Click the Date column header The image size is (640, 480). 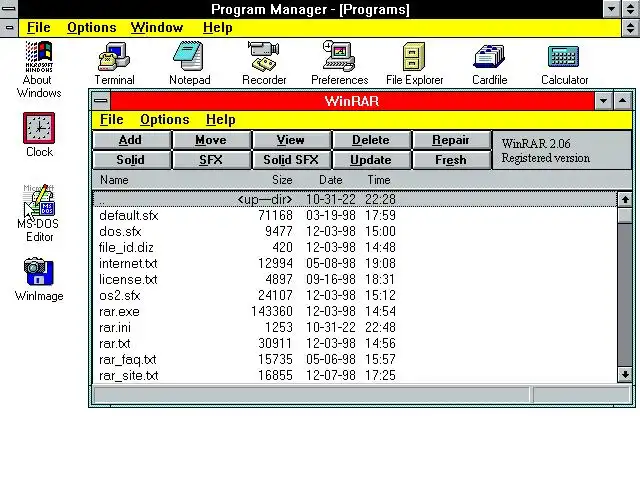coord(331,180)
